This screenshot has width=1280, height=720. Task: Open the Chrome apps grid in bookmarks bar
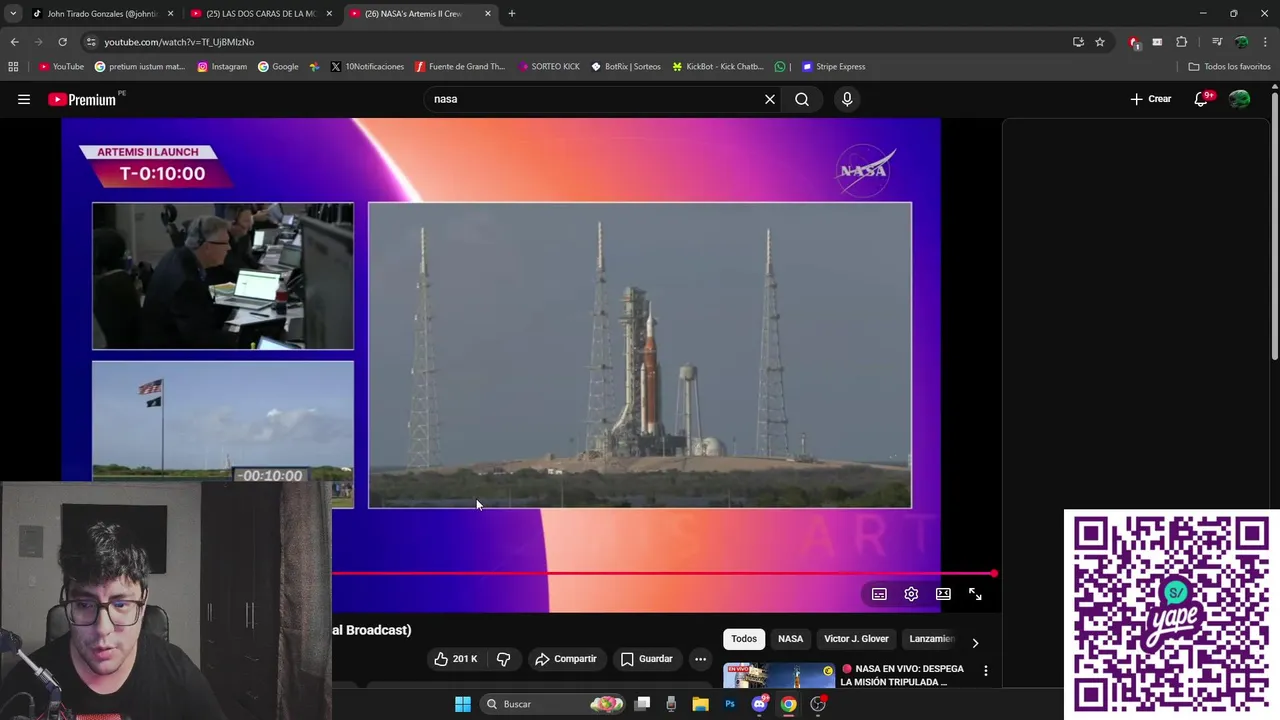click(13, 67)
